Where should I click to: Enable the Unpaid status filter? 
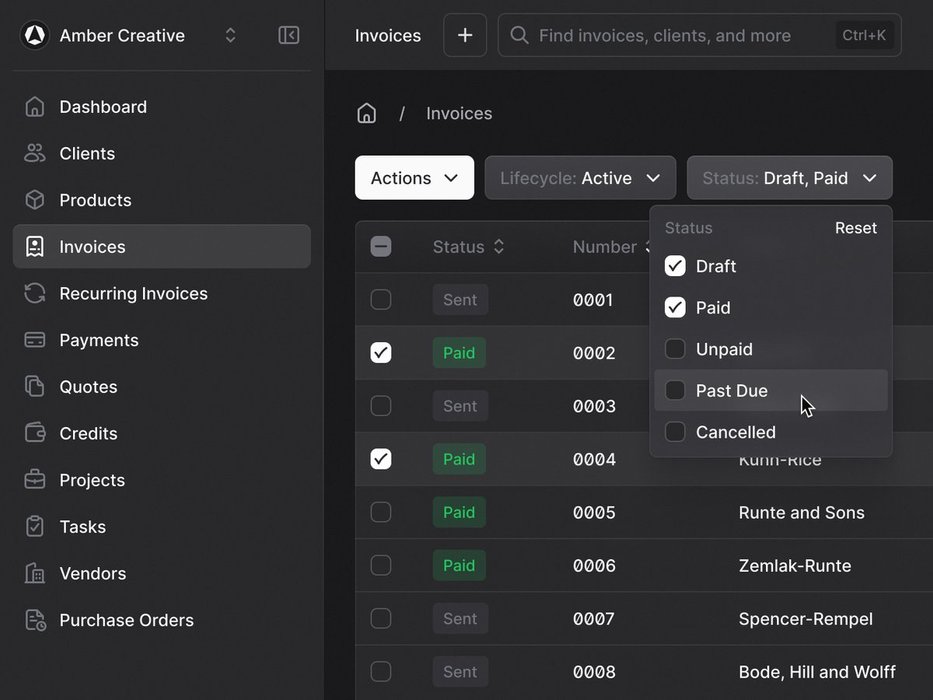[675, 349]
